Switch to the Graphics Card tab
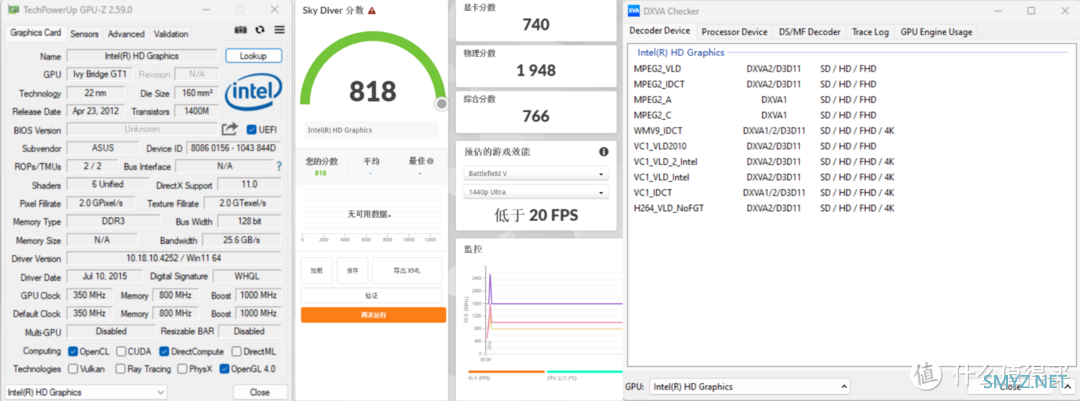 click(x=36, y=33)
